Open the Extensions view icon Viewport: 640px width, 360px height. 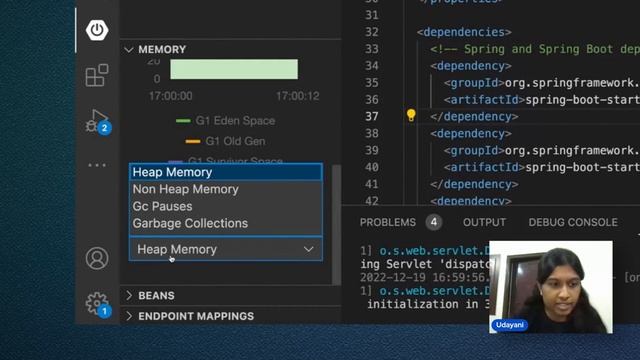point(97,75)
